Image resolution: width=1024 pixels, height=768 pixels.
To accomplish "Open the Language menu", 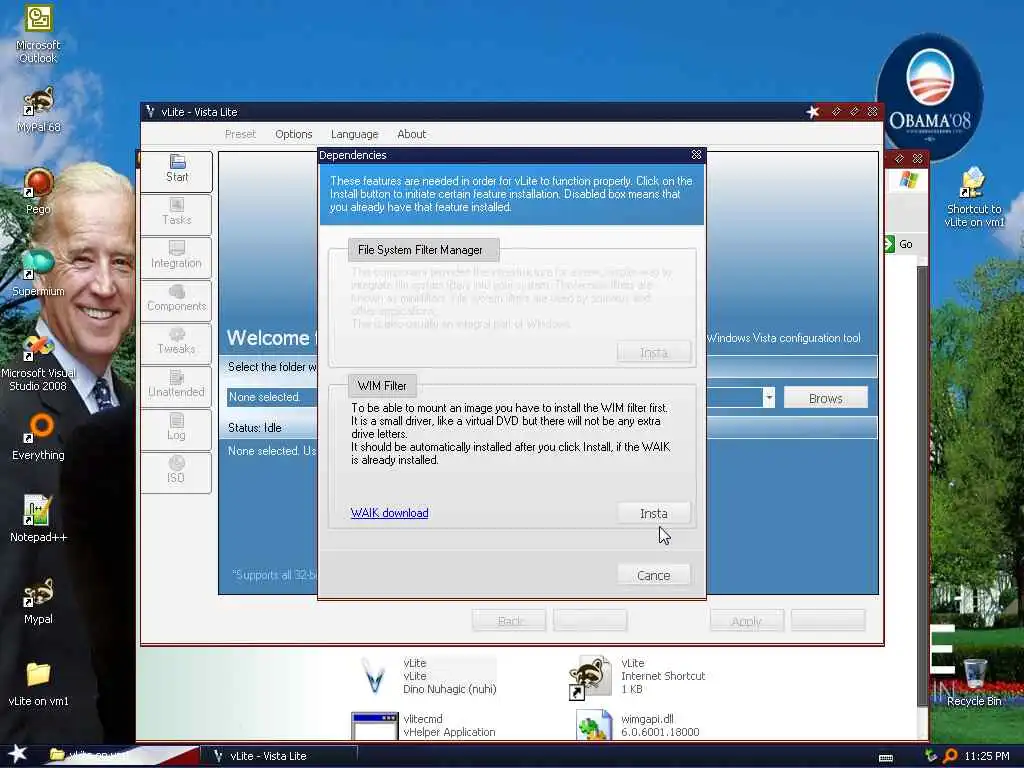I will click(355, 134).
